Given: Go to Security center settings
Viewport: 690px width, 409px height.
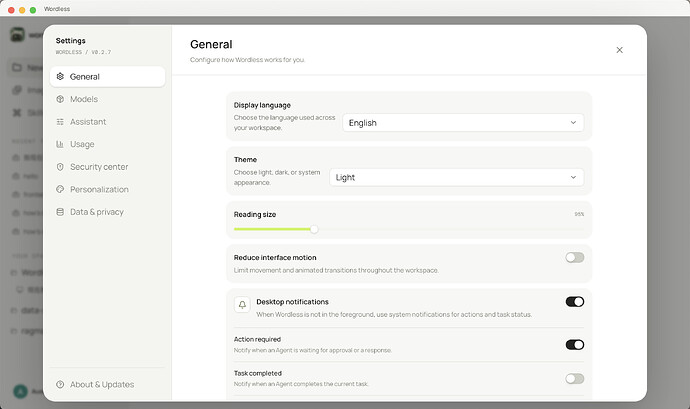Looking at the screenshot, I should (x=107, y=167).
